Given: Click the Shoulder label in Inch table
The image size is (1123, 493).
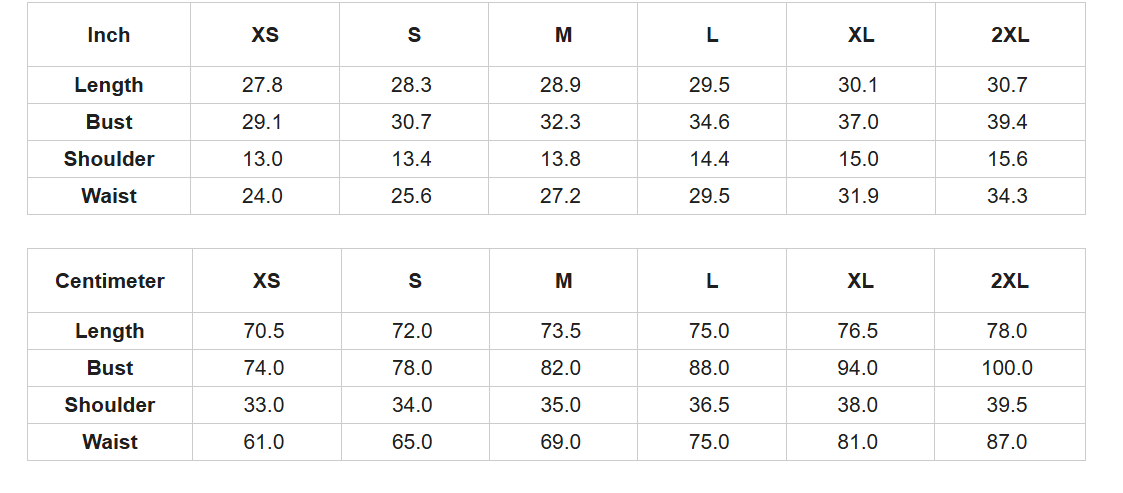Looking at the screenshot, I should 109,159.
